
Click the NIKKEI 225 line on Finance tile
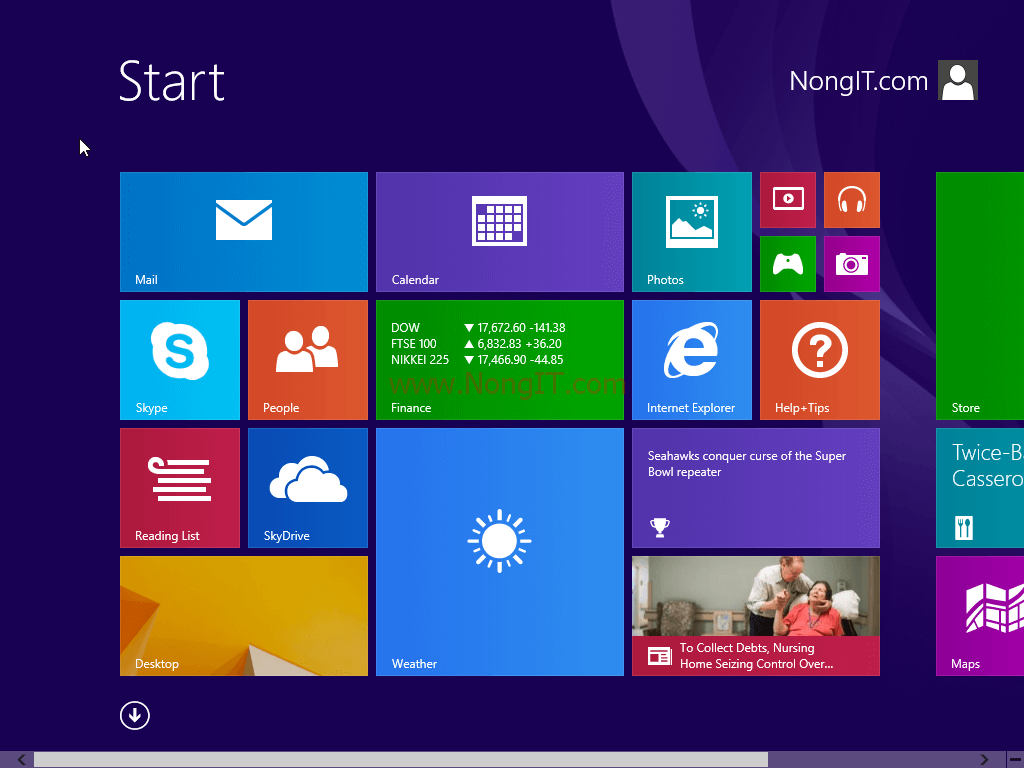pyautogui.click(x=477, y=360)
